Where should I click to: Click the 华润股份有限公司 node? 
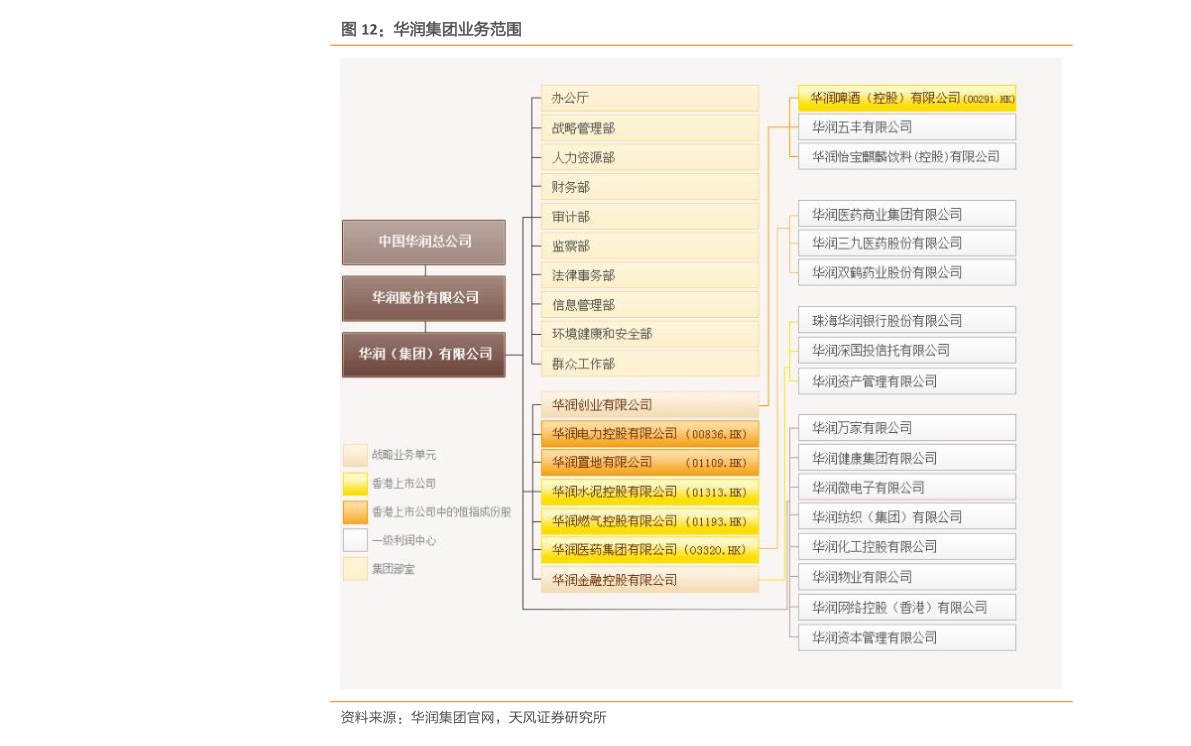point(423,298)
